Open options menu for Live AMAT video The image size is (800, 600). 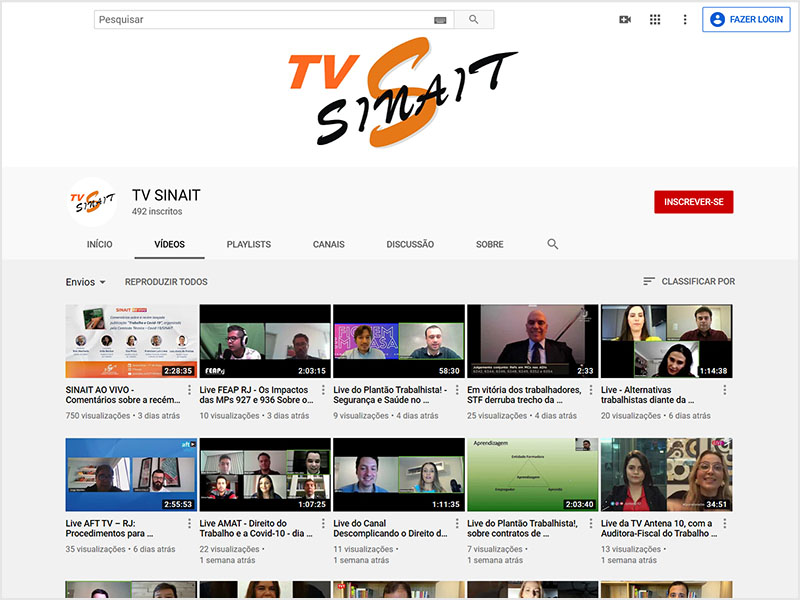pyautogui.click(x=323, y=523)
